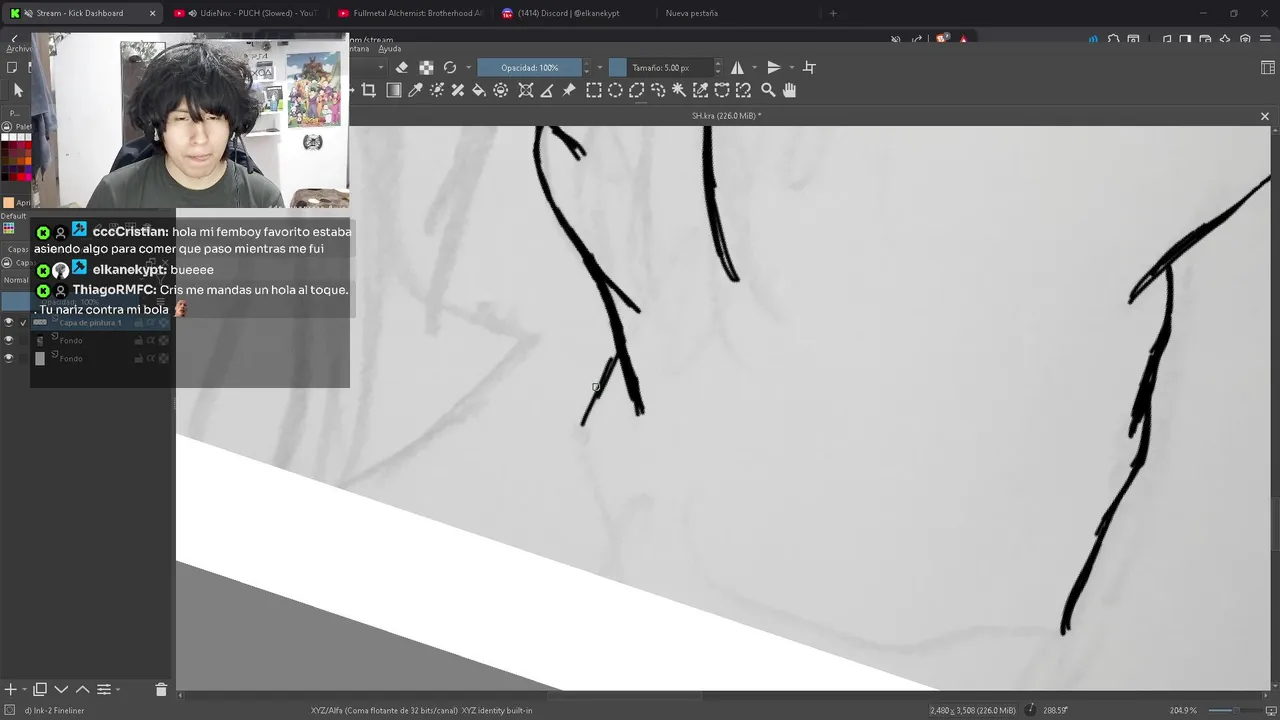Toggle horizontal mirror painting
The height and width of the screenshot is (720, 1280).
pyautogui.click(x=737, y=67)
